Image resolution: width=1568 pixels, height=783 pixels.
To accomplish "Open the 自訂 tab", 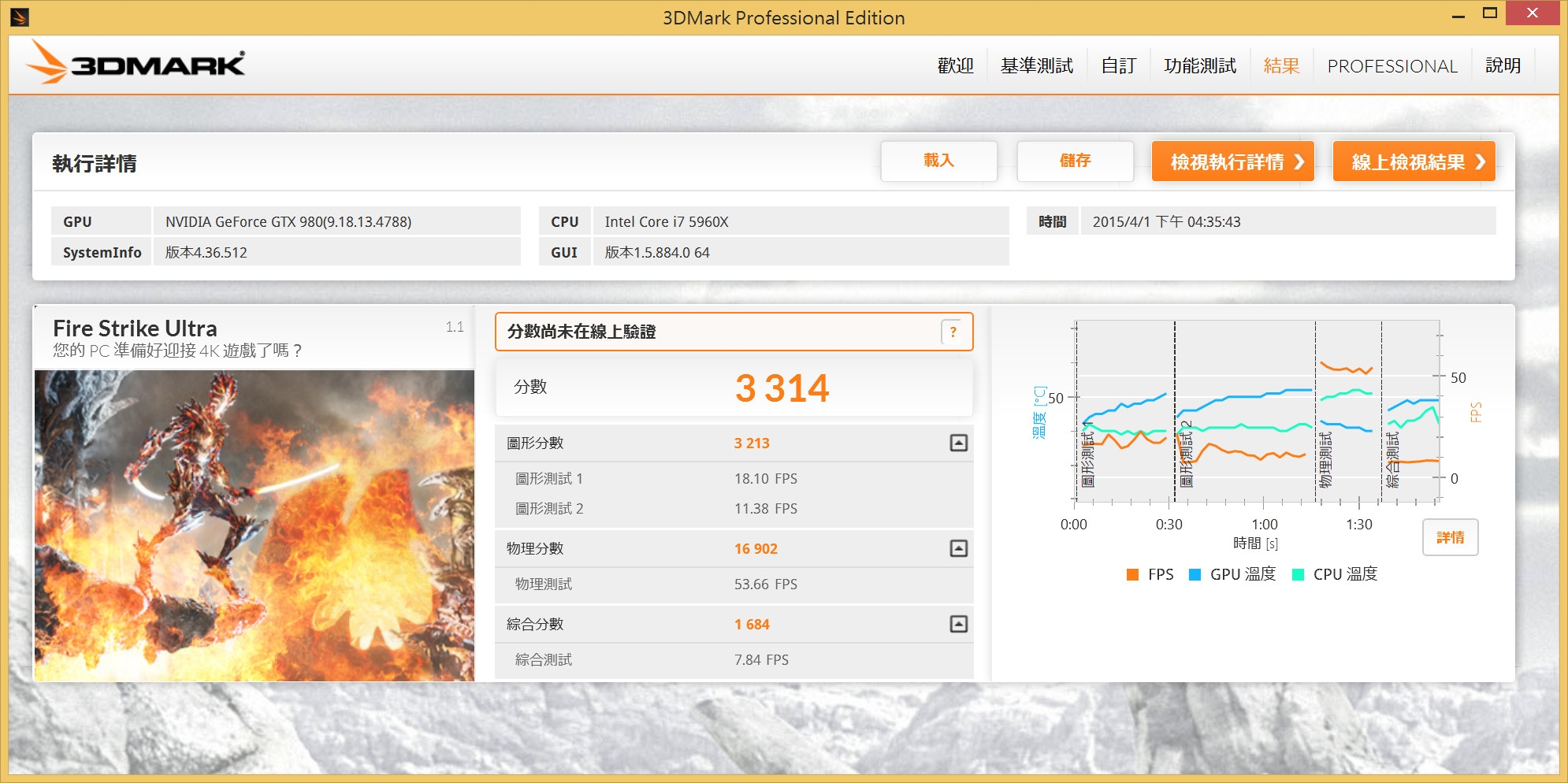I will [x=1118, y=65].
